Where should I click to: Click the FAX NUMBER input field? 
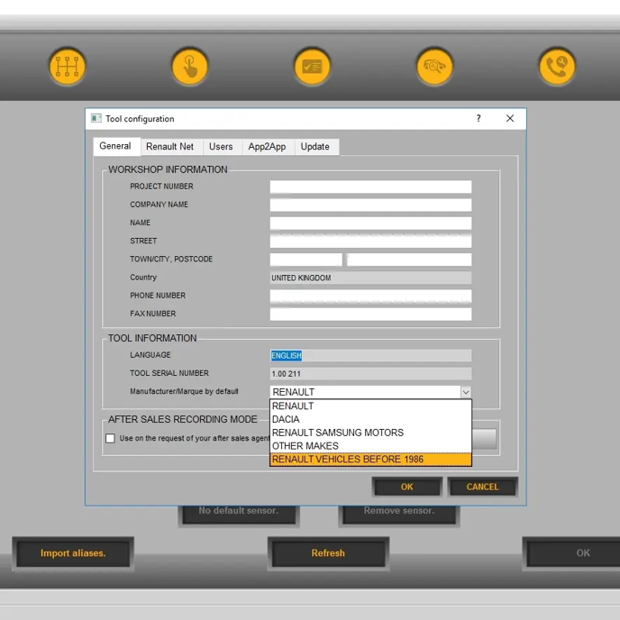click(x=370, y=314)
